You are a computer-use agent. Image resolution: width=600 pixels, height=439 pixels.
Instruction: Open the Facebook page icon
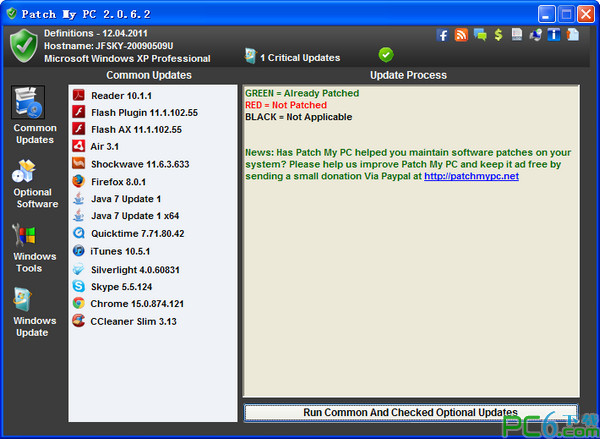tap(442, 35)
